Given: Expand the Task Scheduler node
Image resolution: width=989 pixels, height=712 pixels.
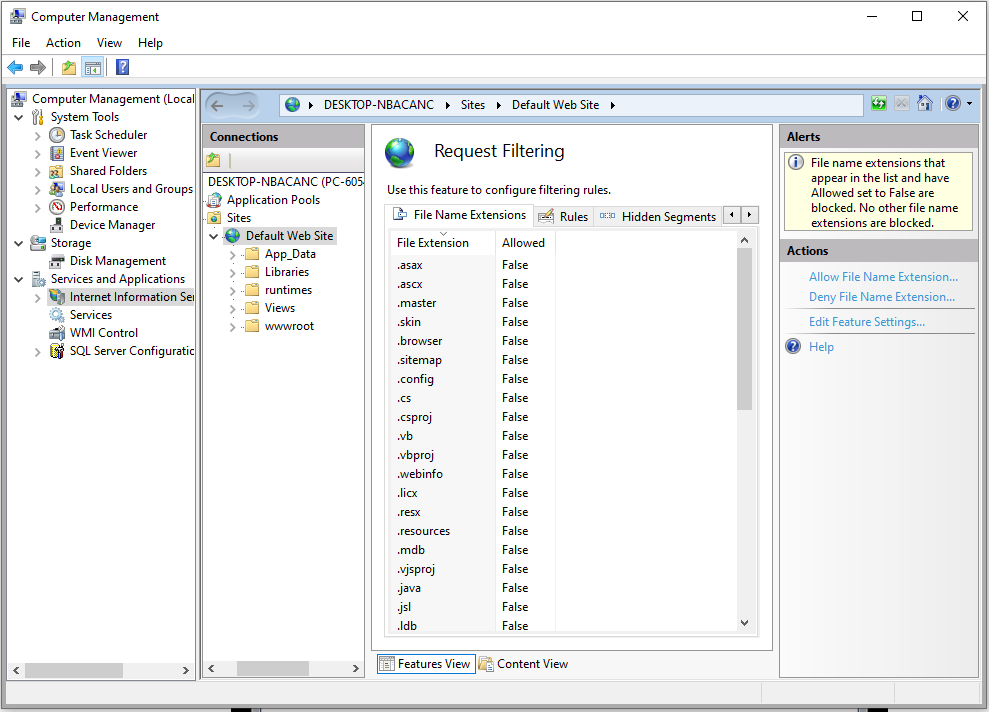Looking at the screenshot, I should tap(37, 136).
